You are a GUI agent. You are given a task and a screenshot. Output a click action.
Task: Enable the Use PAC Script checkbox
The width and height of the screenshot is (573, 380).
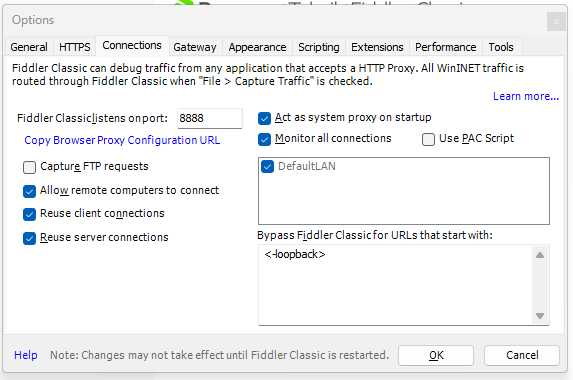tap(428, 139)
